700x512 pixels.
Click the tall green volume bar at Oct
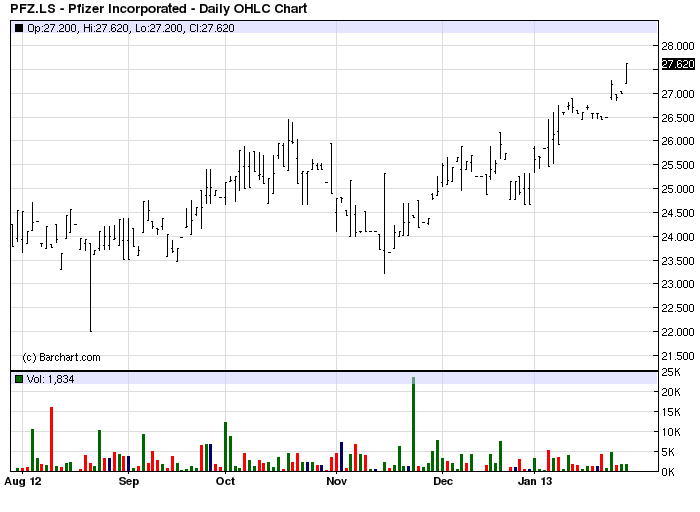[x=225, y=446]
